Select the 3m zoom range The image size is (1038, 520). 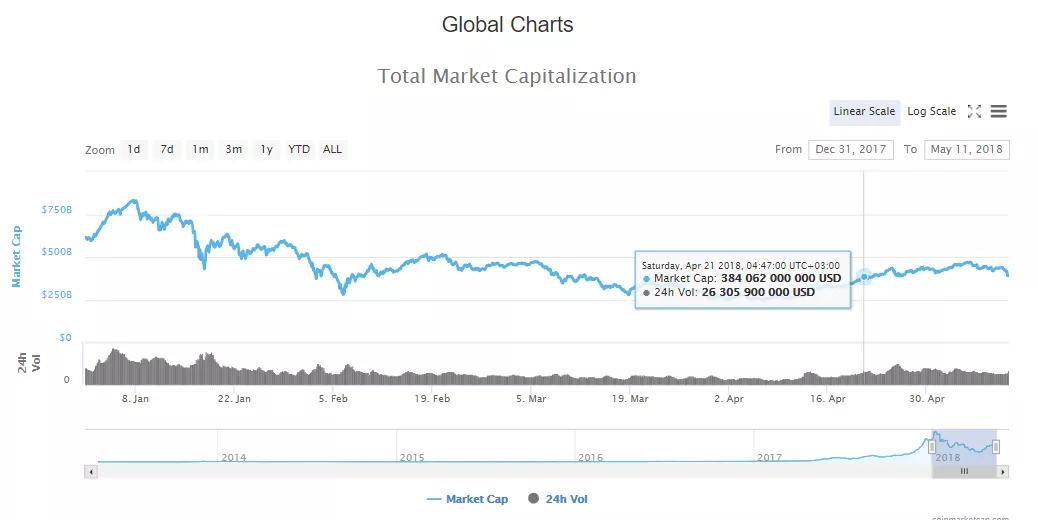coord(233,150)
